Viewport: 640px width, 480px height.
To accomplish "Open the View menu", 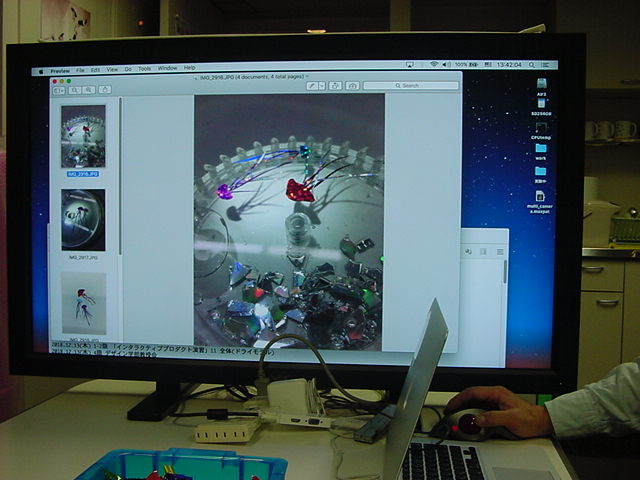I will [112, 69].
